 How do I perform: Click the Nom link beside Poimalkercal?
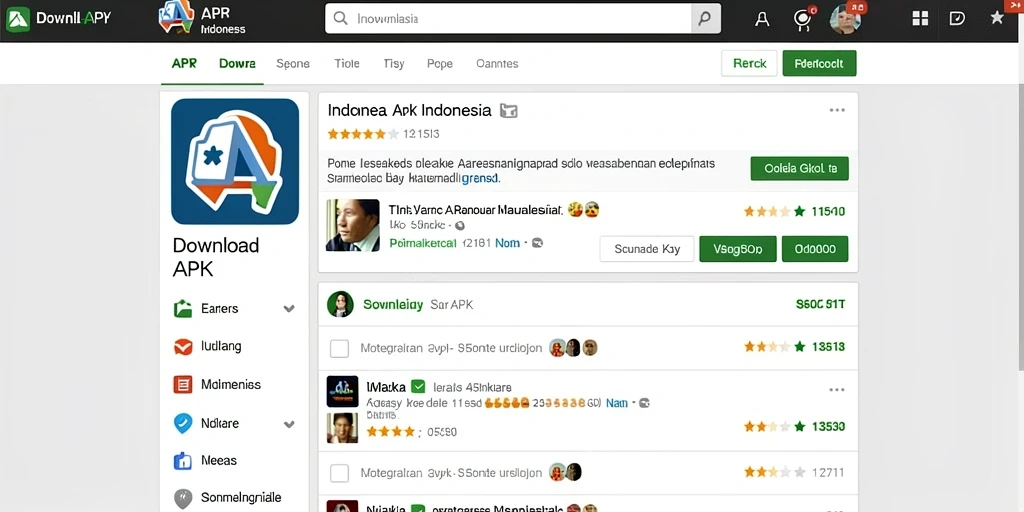click(507, 243)
